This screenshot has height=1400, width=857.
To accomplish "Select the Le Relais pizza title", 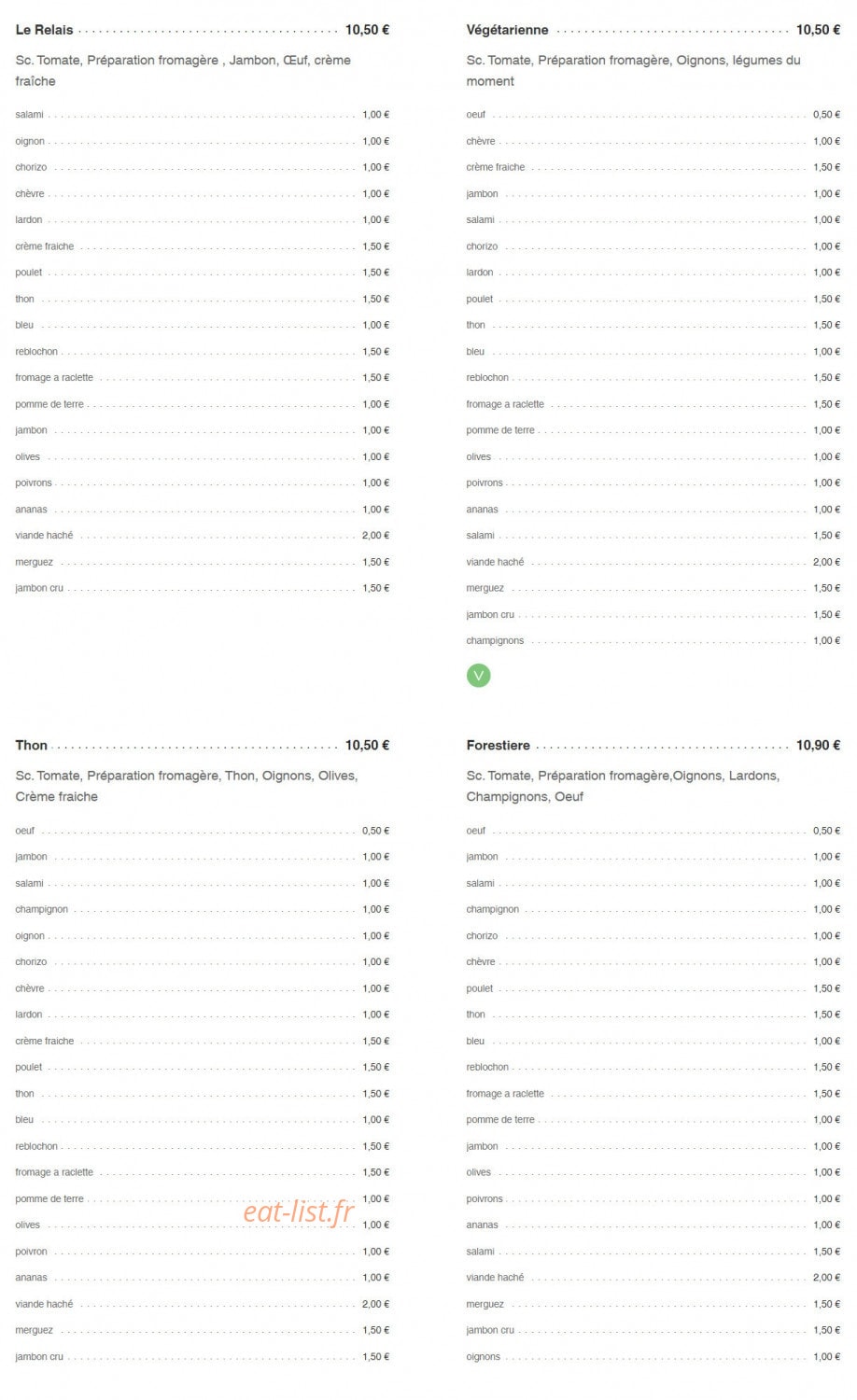I will pos(44,30).
